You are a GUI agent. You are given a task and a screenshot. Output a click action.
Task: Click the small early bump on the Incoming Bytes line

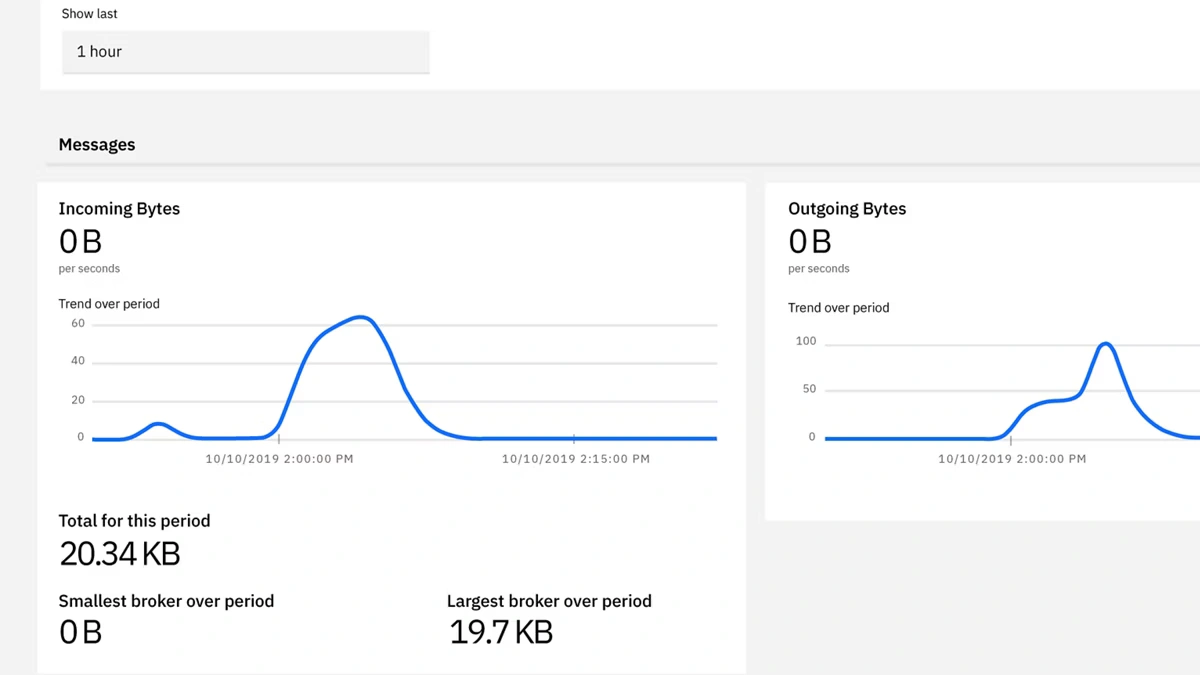coord(158,424)
